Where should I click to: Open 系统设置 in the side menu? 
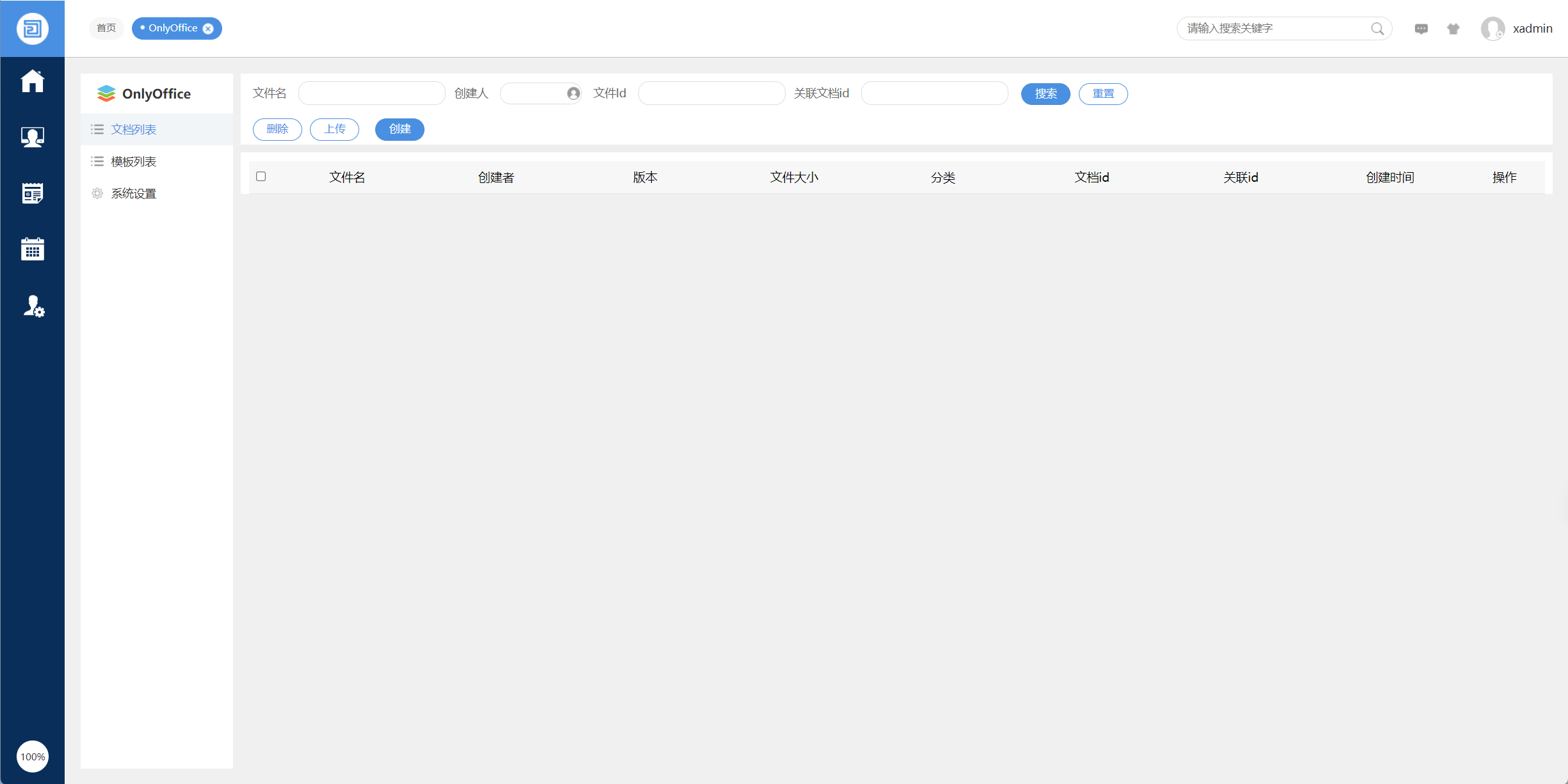click(x=133, y=194)
